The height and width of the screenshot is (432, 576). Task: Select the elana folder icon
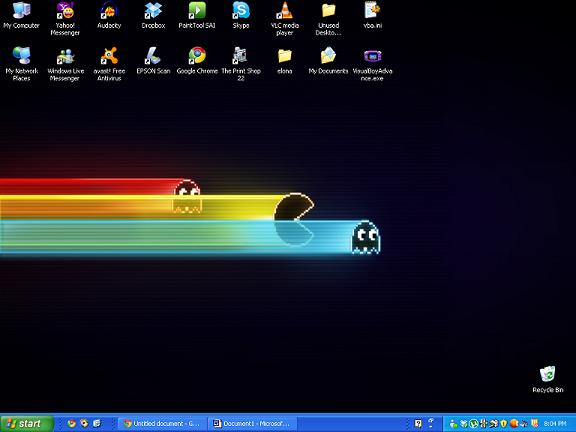[x=285, y=61]
